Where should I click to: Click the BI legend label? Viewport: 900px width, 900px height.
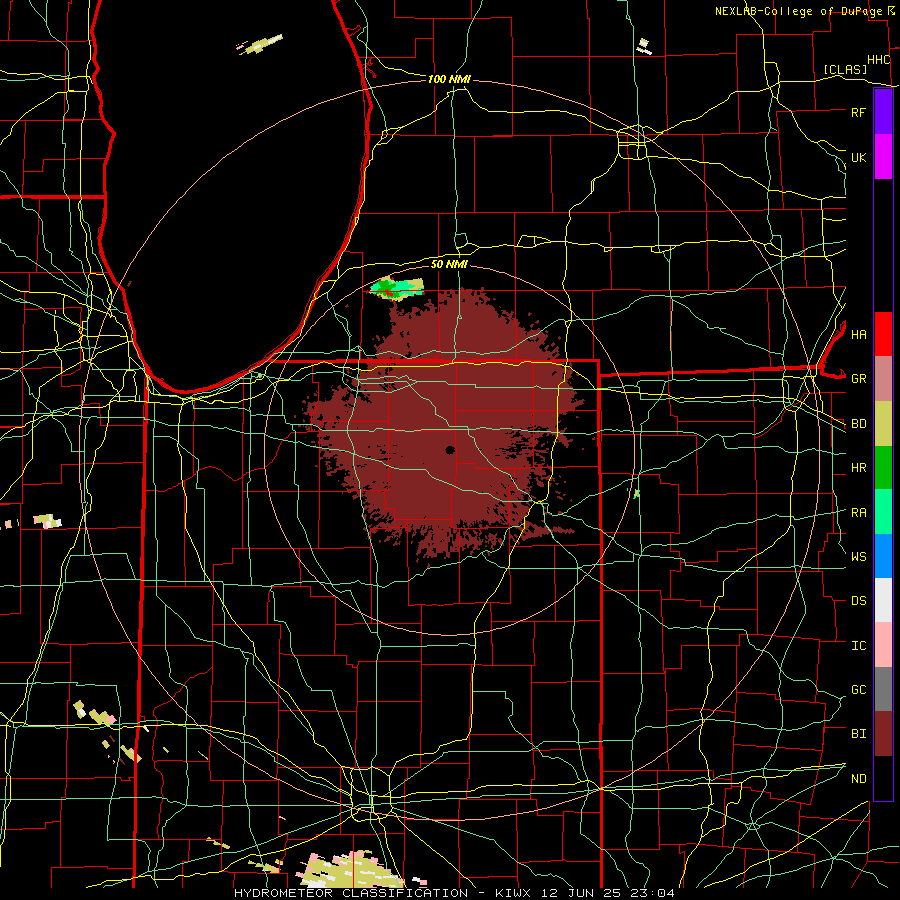click(858, 734)
